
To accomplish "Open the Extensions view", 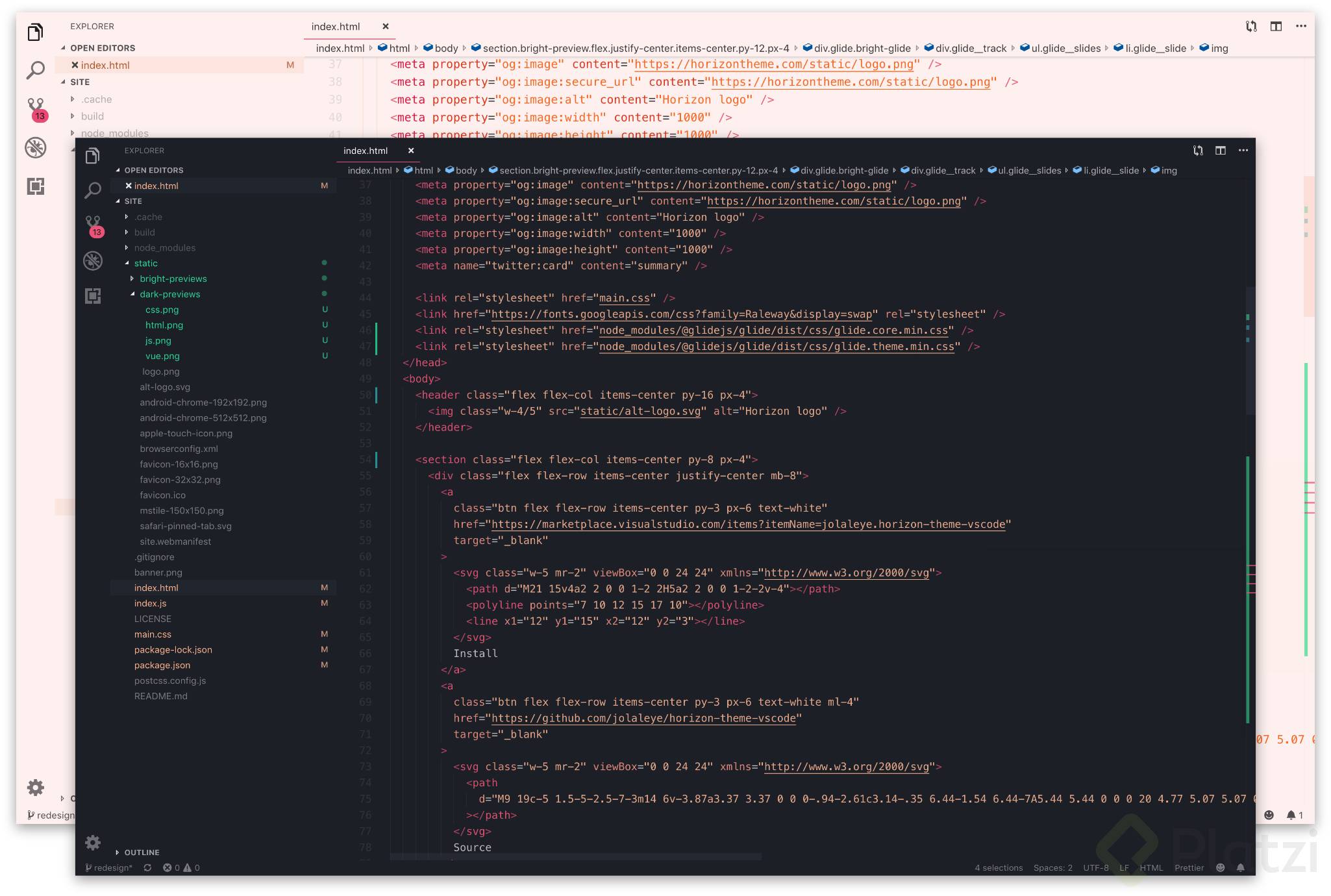I will point(93,295).
